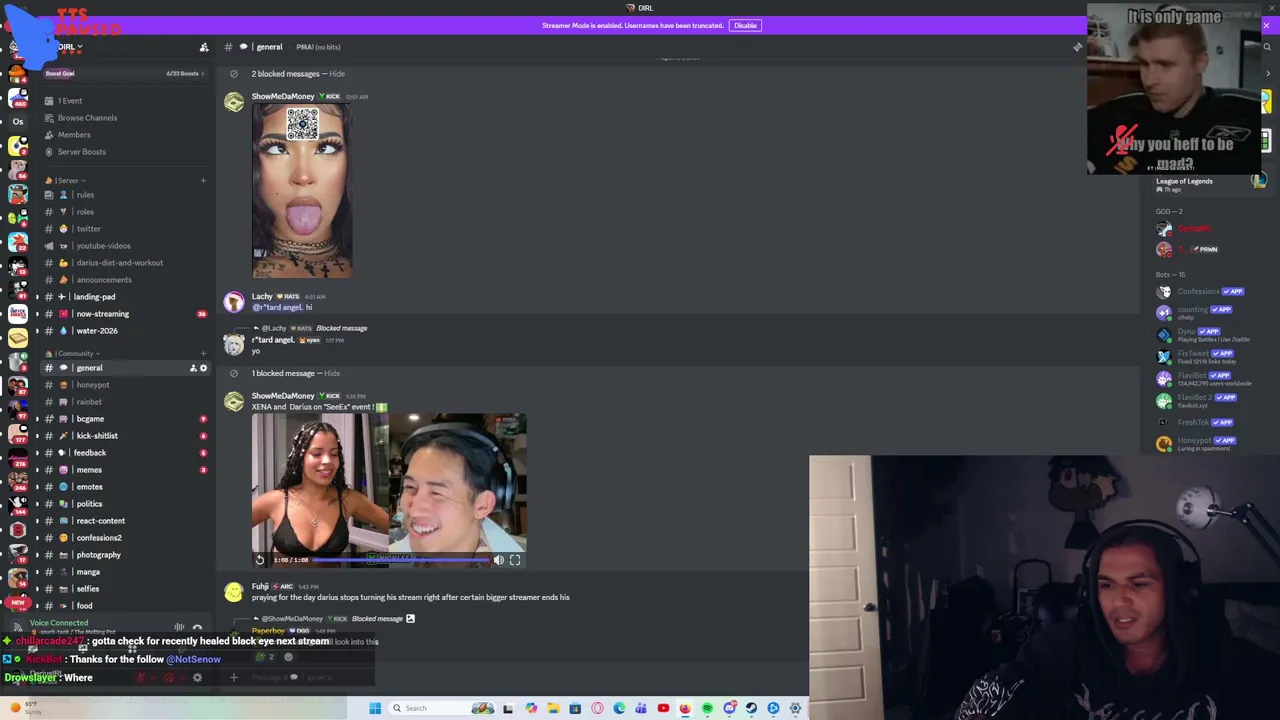Open the Os server icon
Viewport: 1280px width, 720px height.
[17, 121]
